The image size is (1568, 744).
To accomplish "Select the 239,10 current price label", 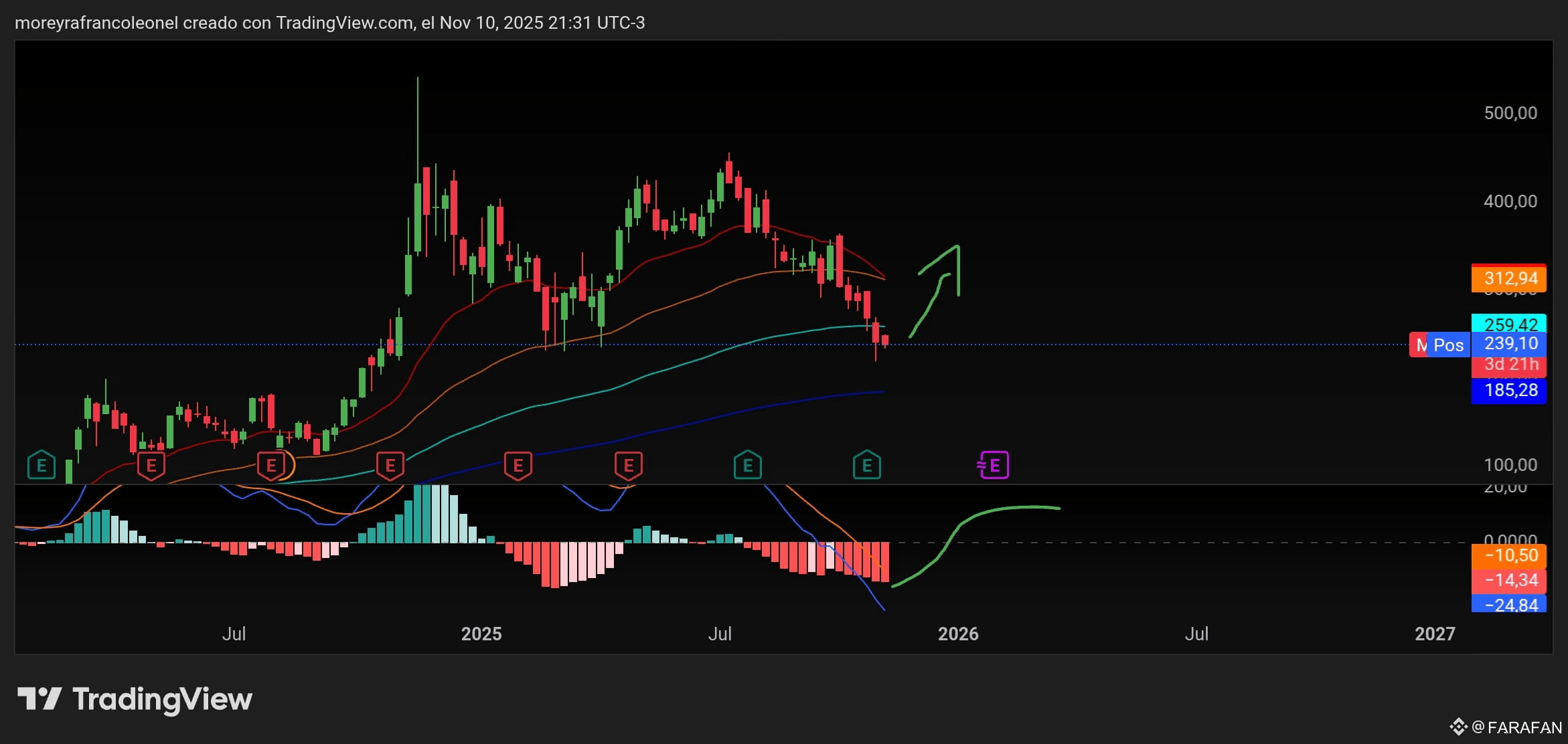I will [x=1509, y=344].
